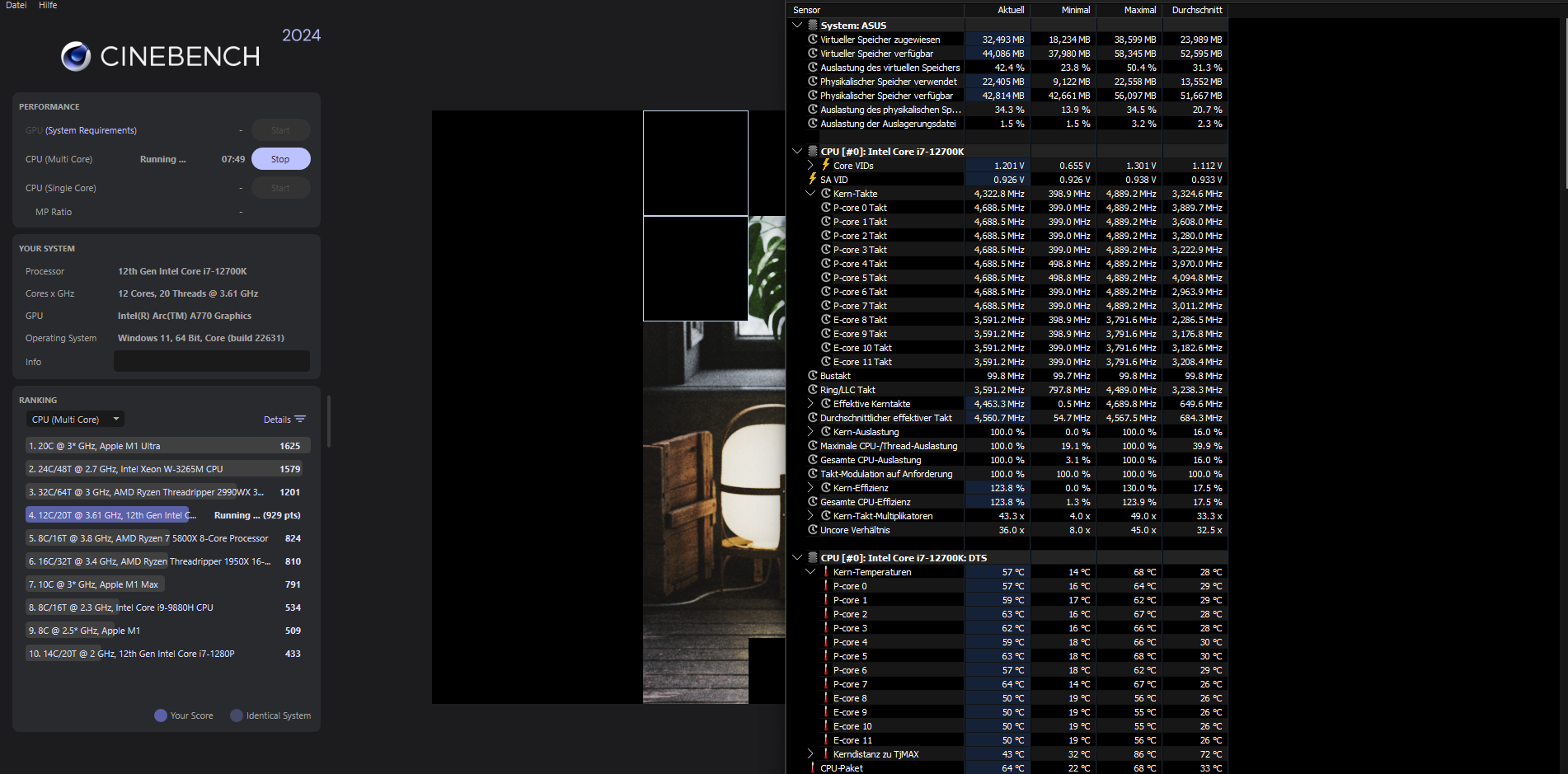The height and width of the screenshot is (774, 1568).
Task: Click the Durchschnitt column header
Action: point(1195,10)
